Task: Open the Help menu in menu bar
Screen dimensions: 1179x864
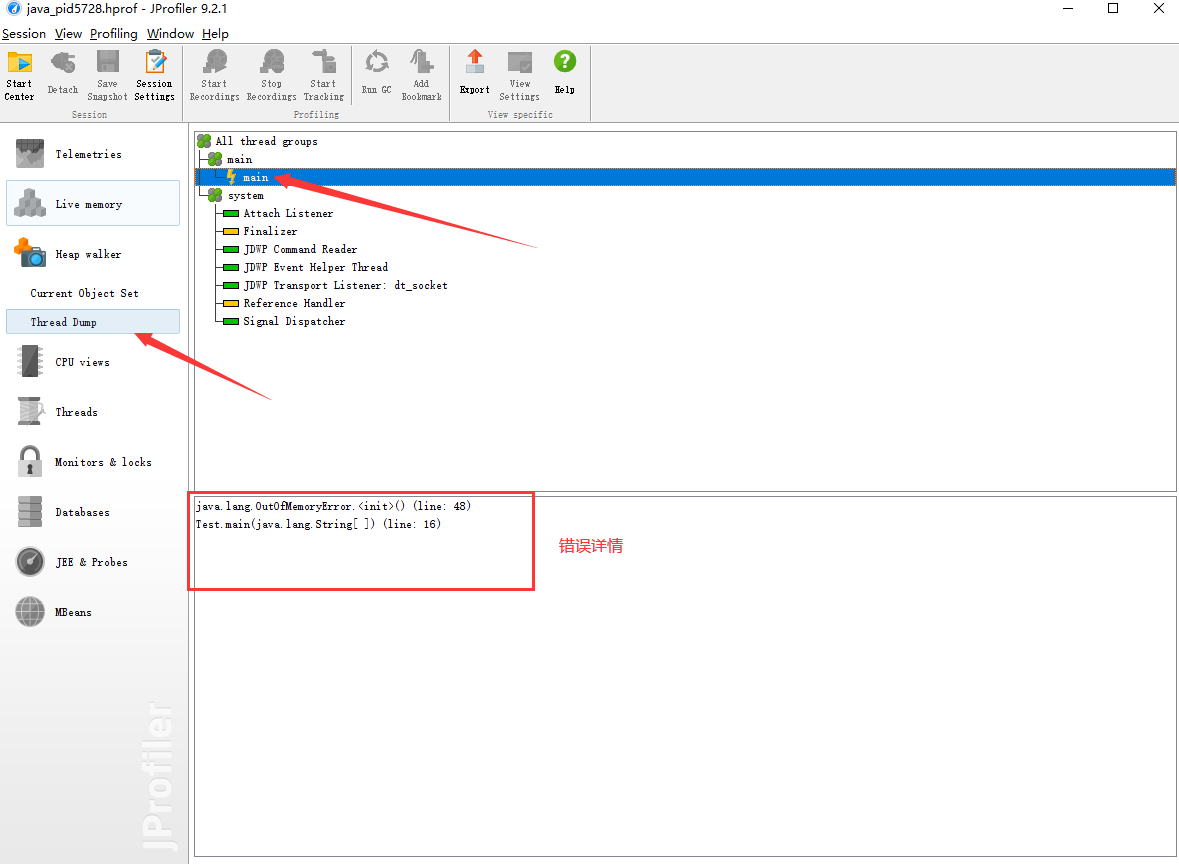Action: (x=215, y=34)
